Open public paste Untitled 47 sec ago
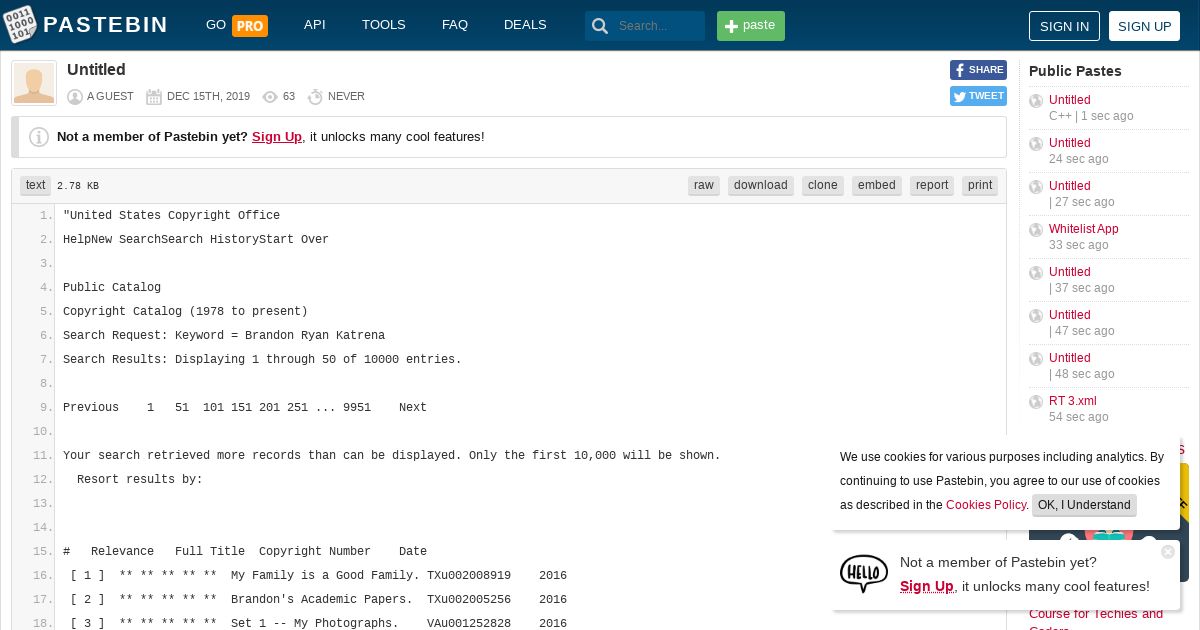The height and width of the screenshot is (630, 1200). (1069, 315)
